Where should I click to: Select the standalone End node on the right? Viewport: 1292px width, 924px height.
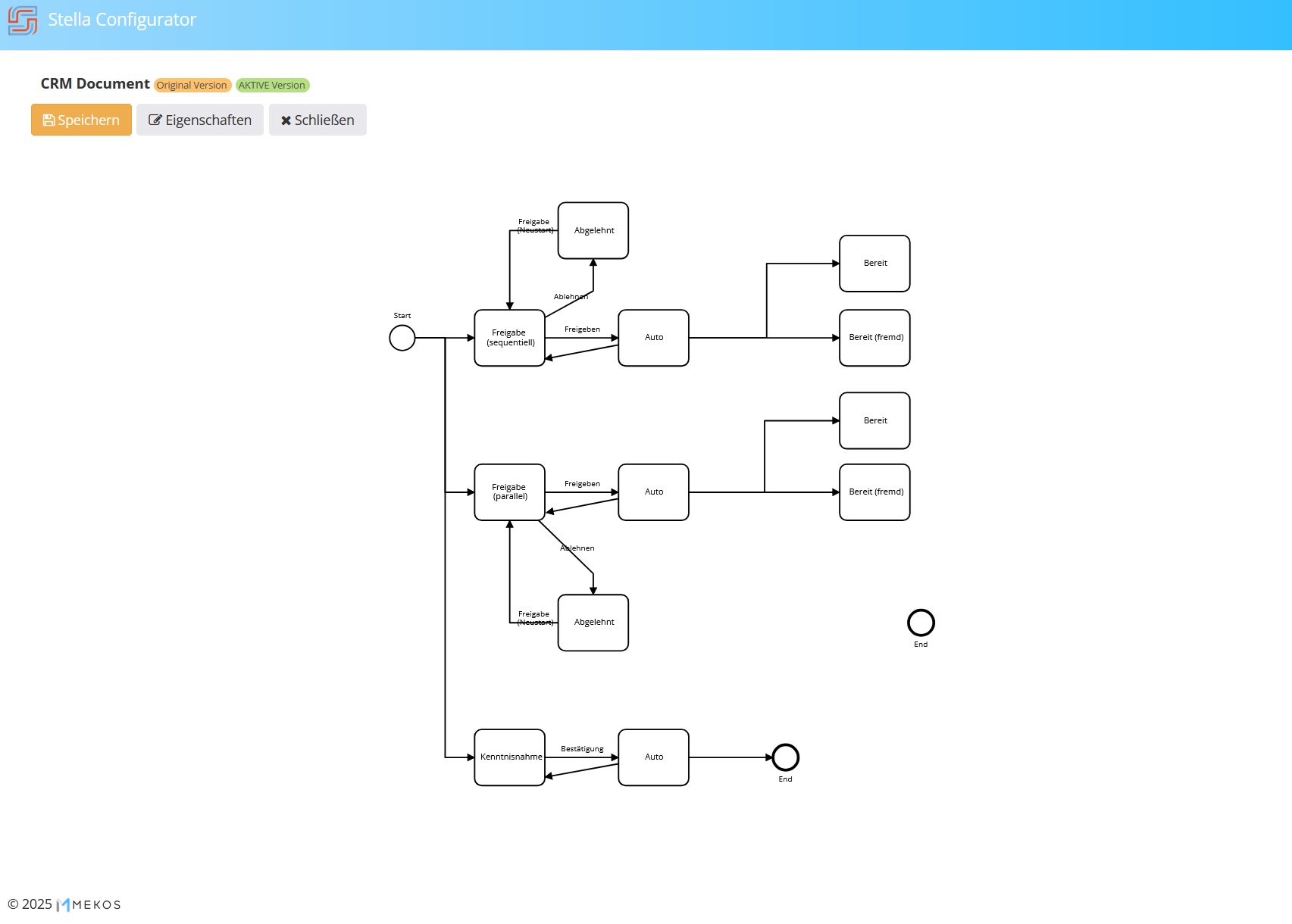921,624
